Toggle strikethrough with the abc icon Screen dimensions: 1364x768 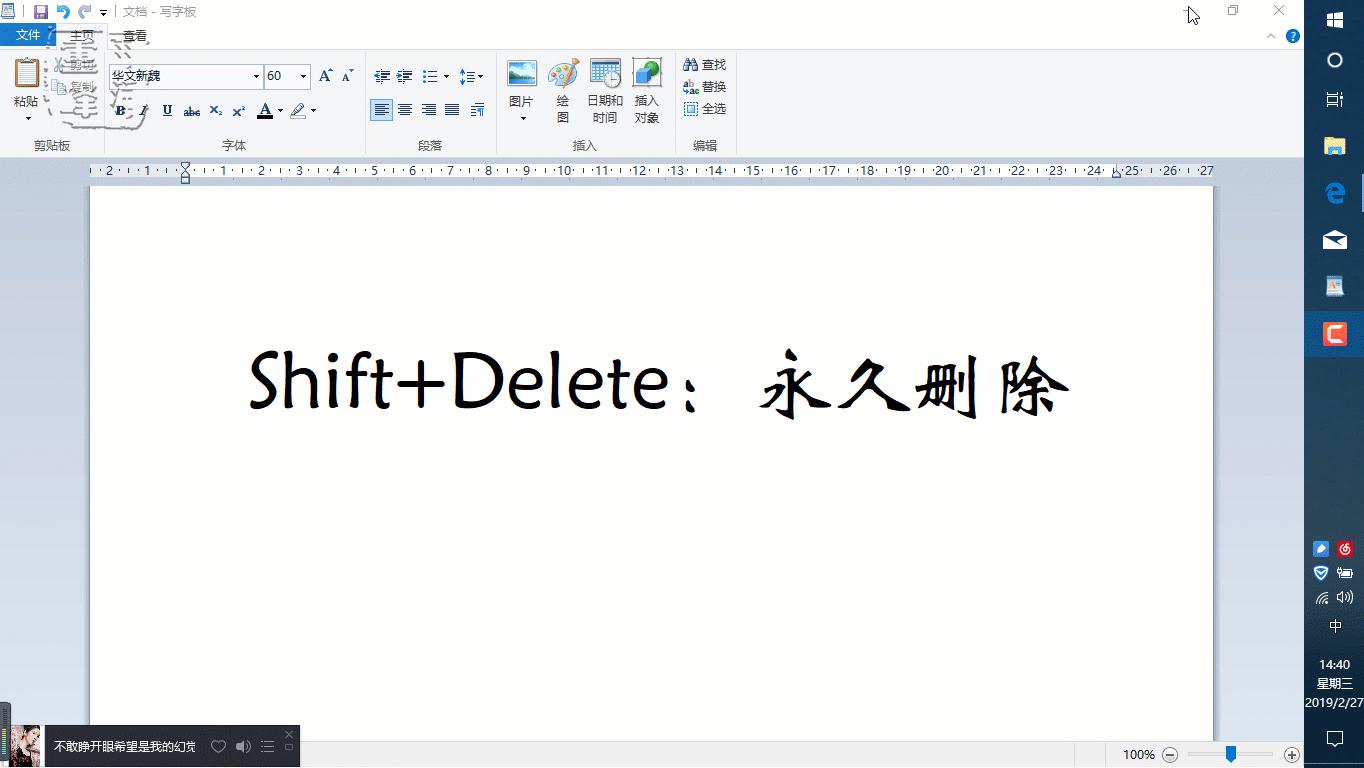click(x=191, y=111)
